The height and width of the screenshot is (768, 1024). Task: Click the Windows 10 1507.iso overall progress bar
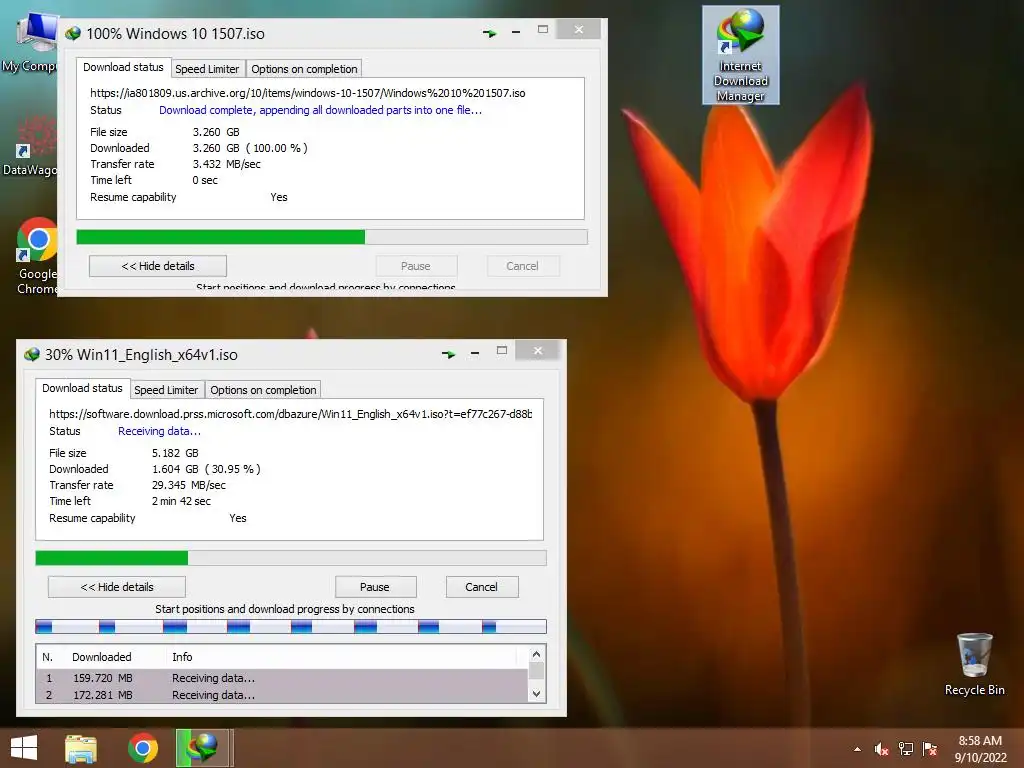[x=332, y=237]
